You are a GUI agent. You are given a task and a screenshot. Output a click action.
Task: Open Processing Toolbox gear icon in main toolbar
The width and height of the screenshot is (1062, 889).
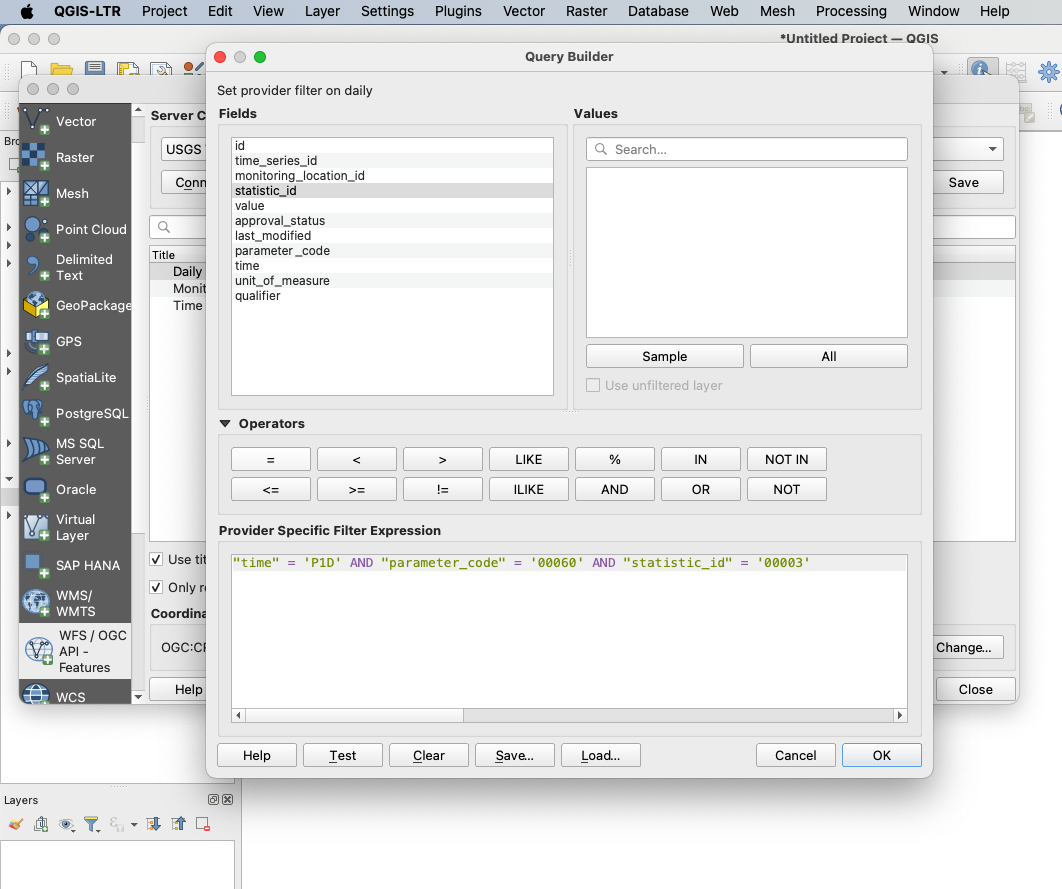1048,71
